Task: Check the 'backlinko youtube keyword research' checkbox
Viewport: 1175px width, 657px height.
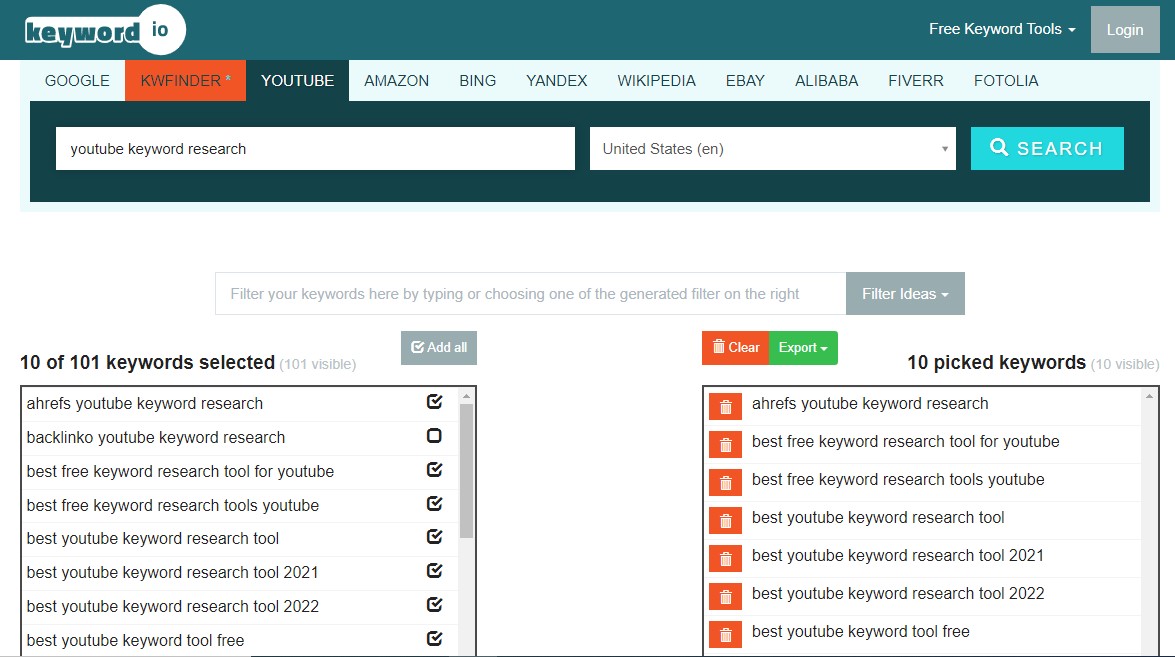Action: (x=434, y=436)
